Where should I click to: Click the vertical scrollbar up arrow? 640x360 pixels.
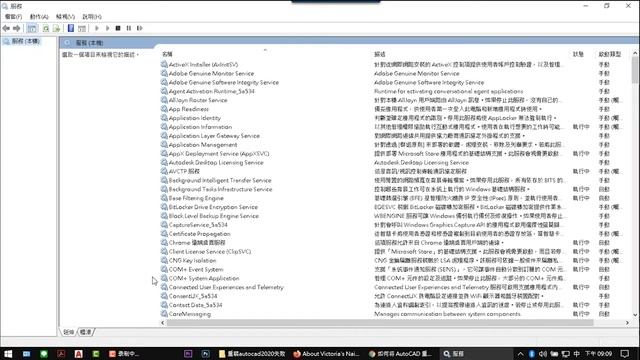pos(635,53)
